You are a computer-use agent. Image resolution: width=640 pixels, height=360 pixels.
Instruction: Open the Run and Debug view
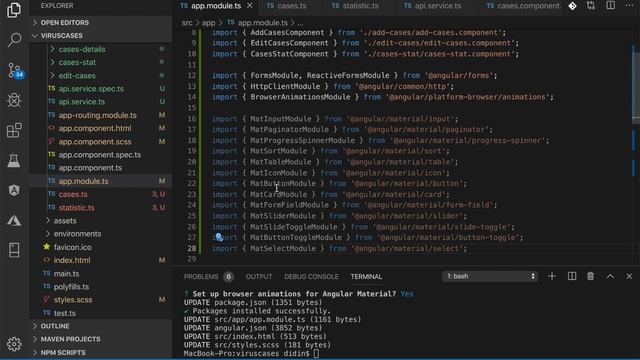(x=14, y=100)
